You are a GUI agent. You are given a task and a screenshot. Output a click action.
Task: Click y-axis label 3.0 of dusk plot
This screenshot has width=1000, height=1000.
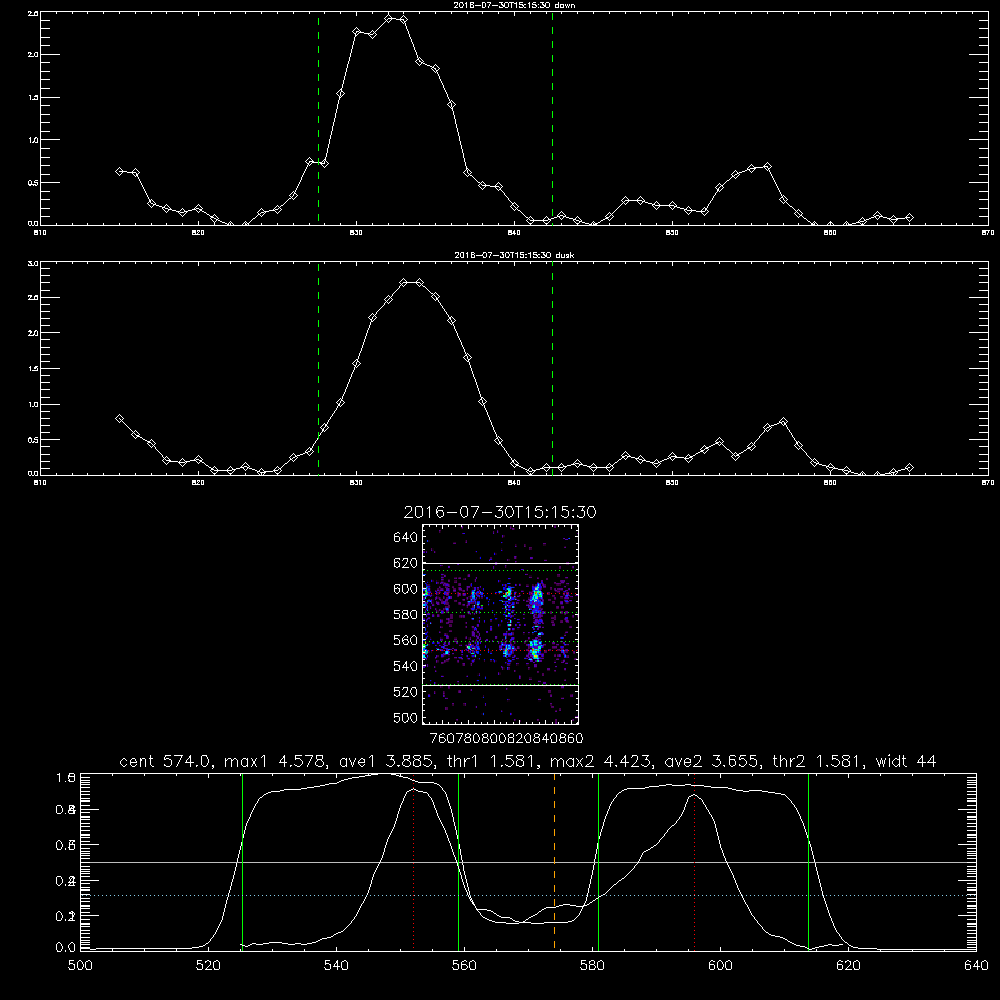pyautogui.click(x=33, y=263)
